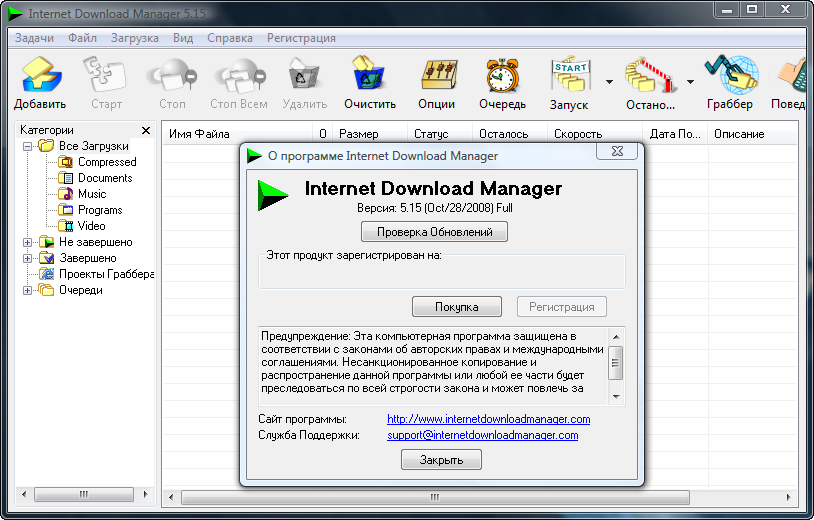Click left arrow of download list scrollbar
Viewport: 814px width, 520px height.
point(171,497)
